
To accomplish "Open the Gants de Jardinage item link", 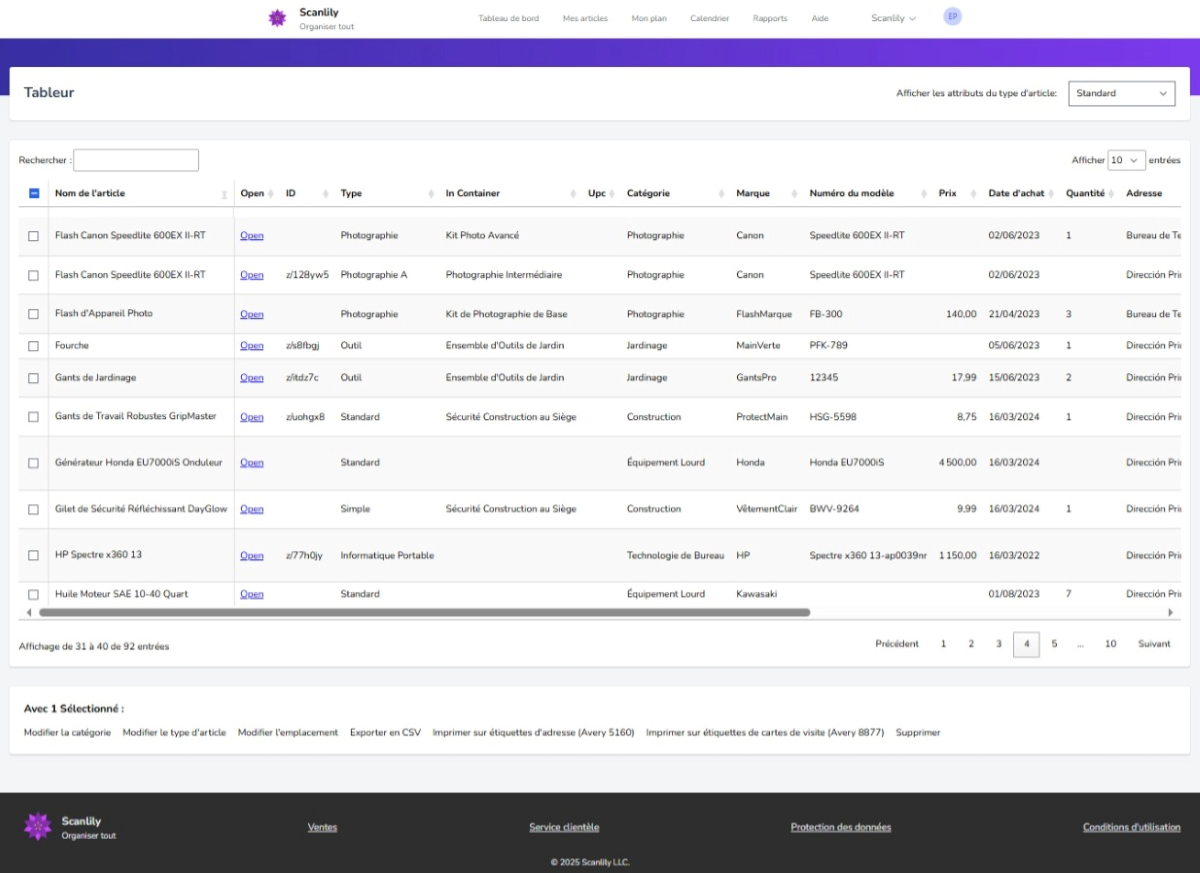I will [x=252, y=378].
